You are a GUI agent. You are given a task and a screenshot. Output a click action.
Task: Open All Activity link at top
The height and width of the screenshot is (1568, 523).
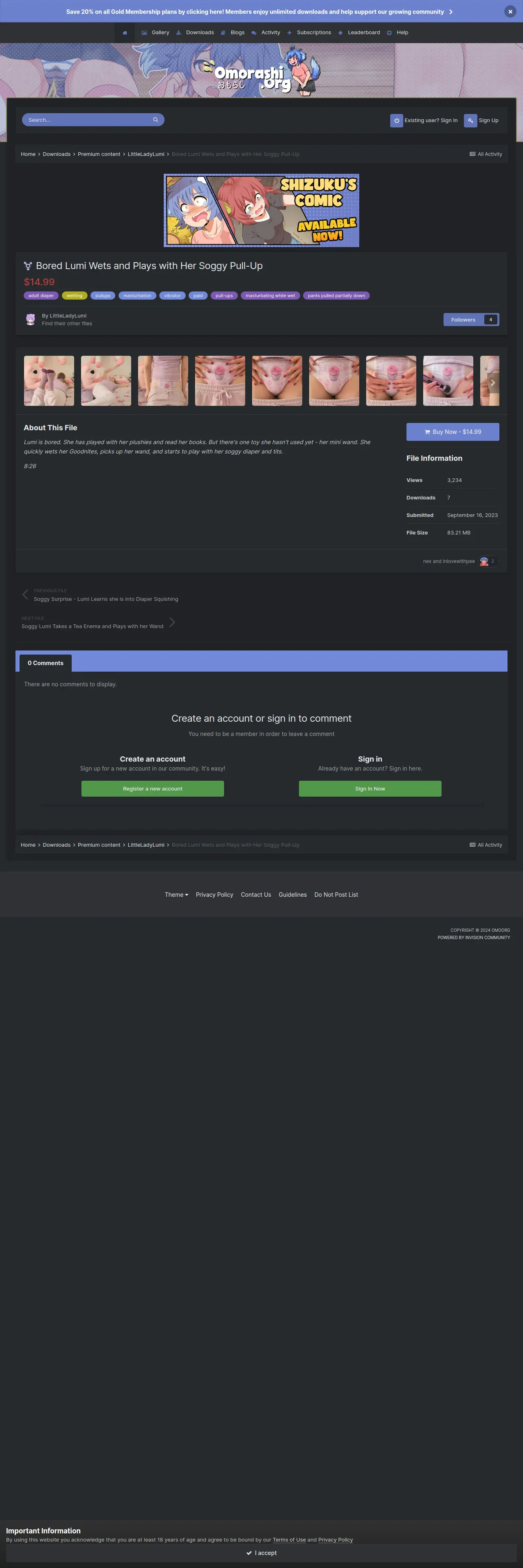[486, 154]
